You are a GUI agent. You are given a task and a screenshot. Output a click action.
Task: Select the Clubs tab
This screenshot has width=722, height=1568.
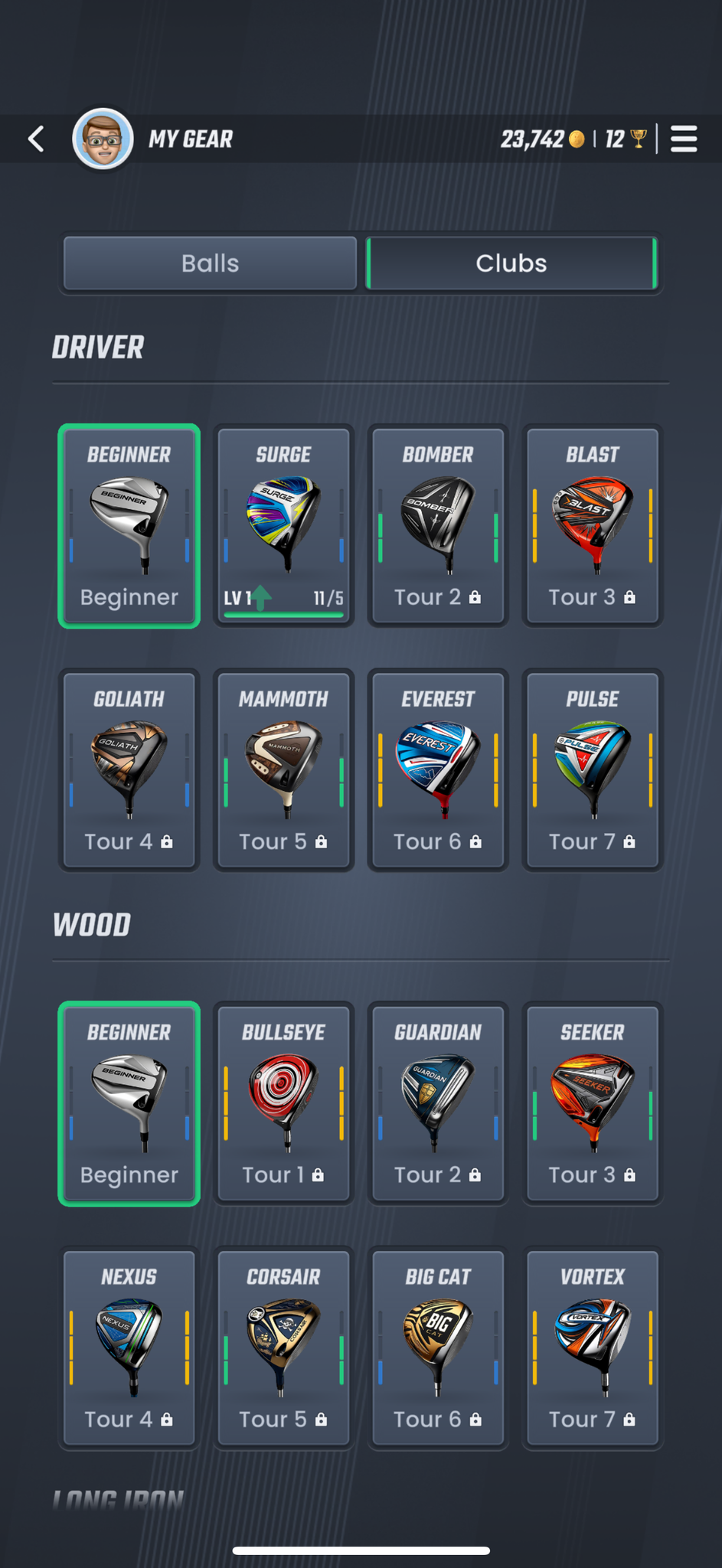click(x=511, y=263)
